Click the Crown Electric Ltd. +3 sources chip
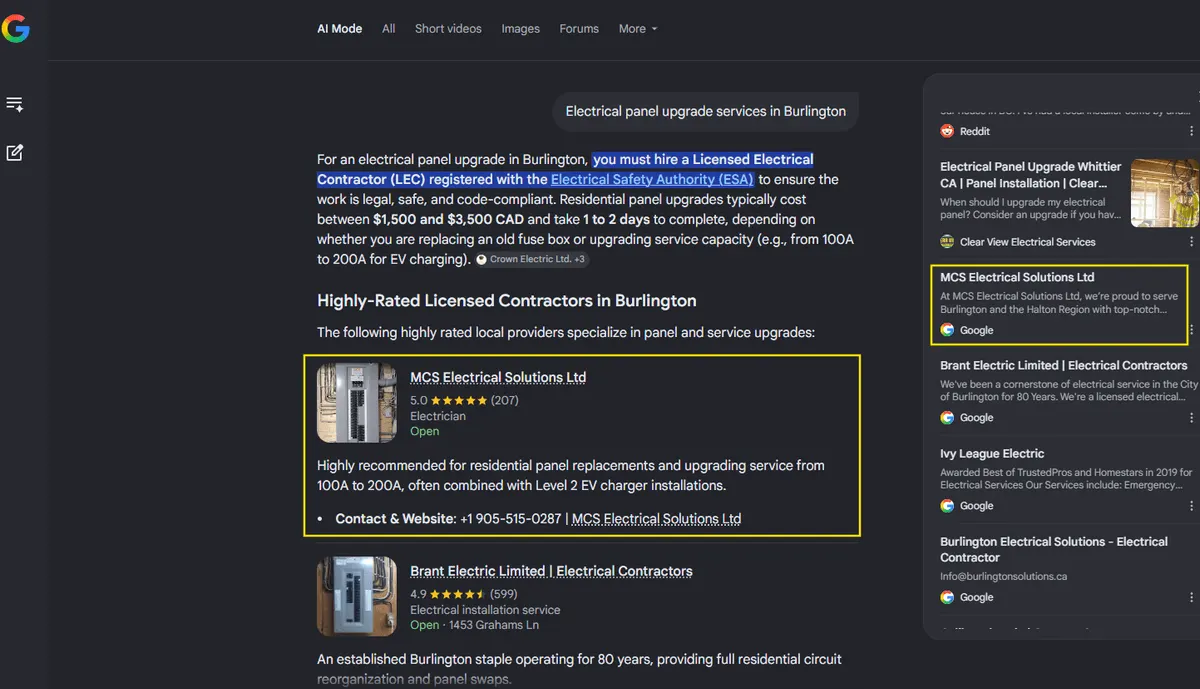1200x689 pixels. pos(531,259)
